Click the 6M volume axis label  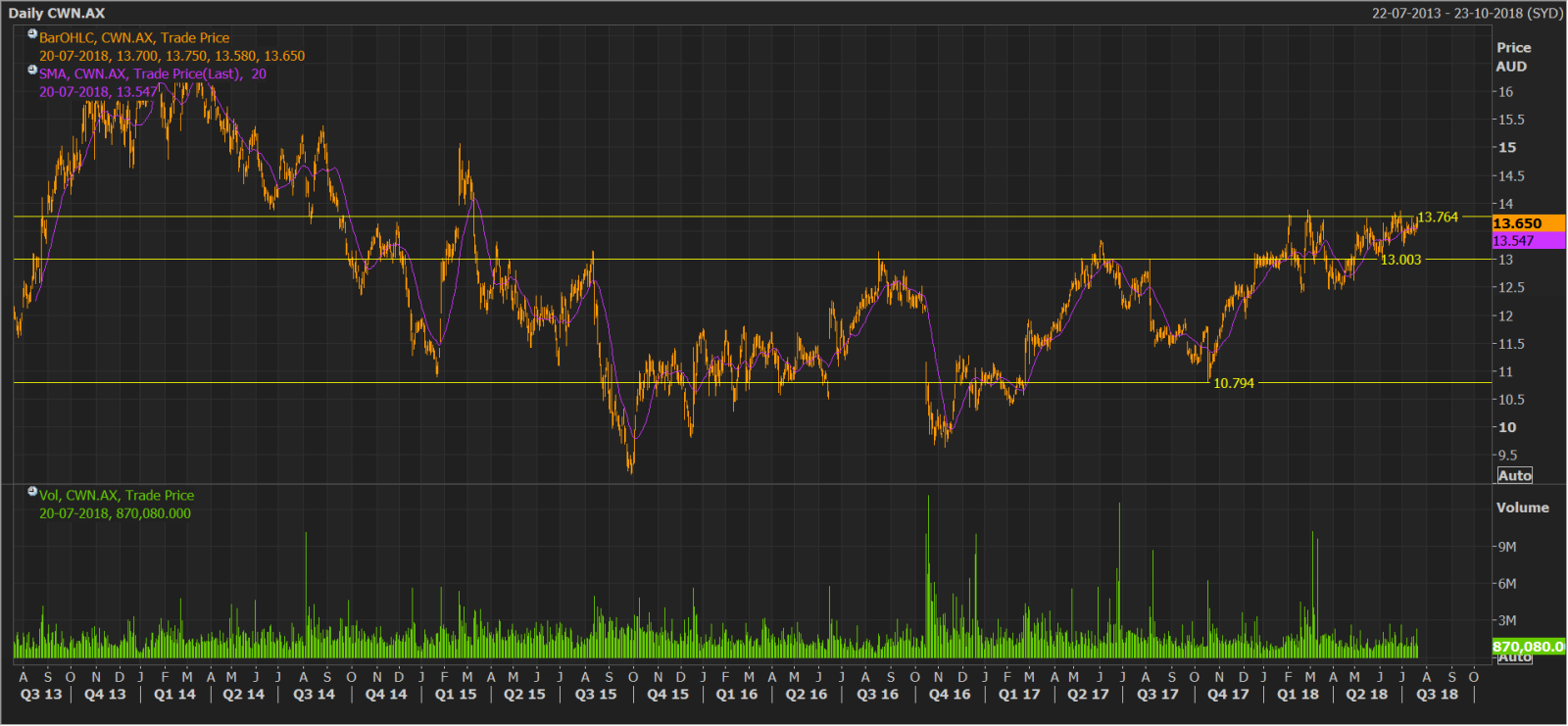click(x=1507, y=584)
